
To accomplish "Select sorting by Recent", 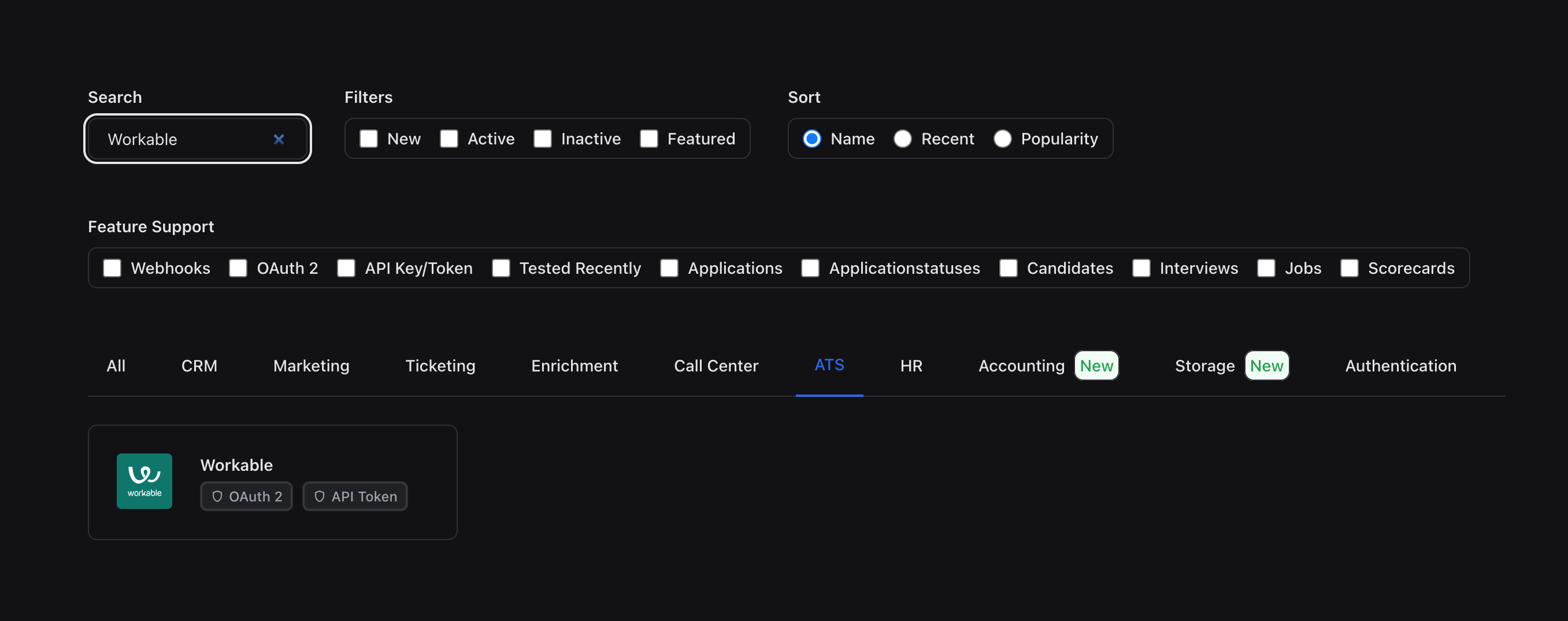I will point(902,139).
